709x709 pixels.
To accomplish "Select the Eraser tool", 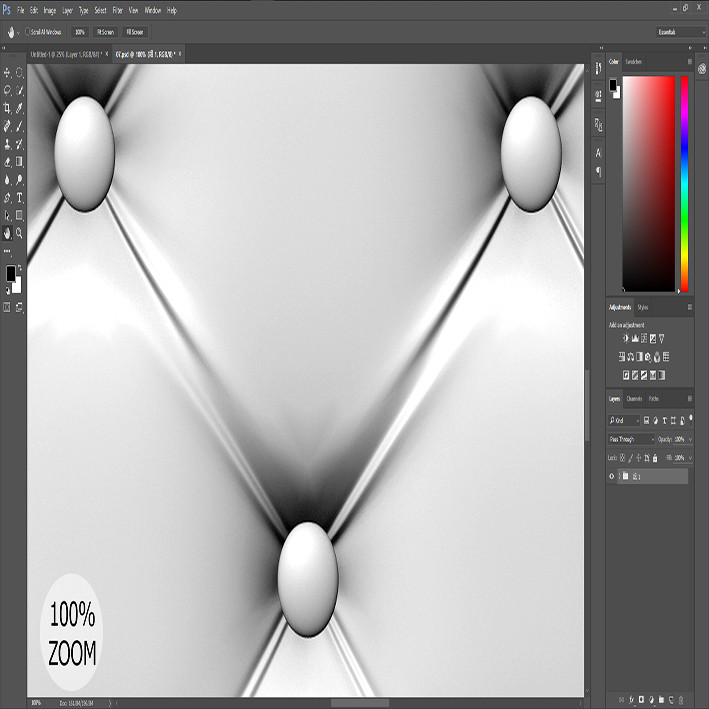I will [x=7, y=162].
